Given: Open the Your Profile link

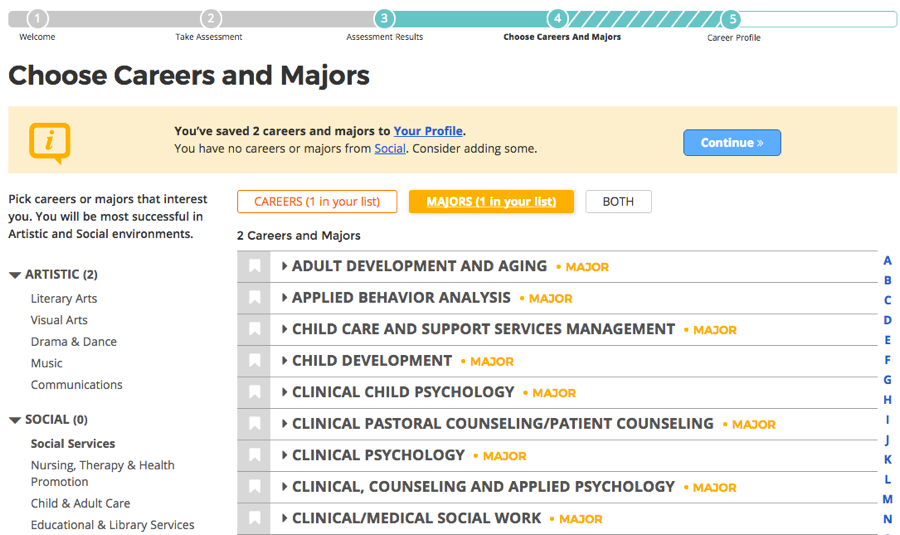Looking at the screenshot, I should [x=428, y=131].
